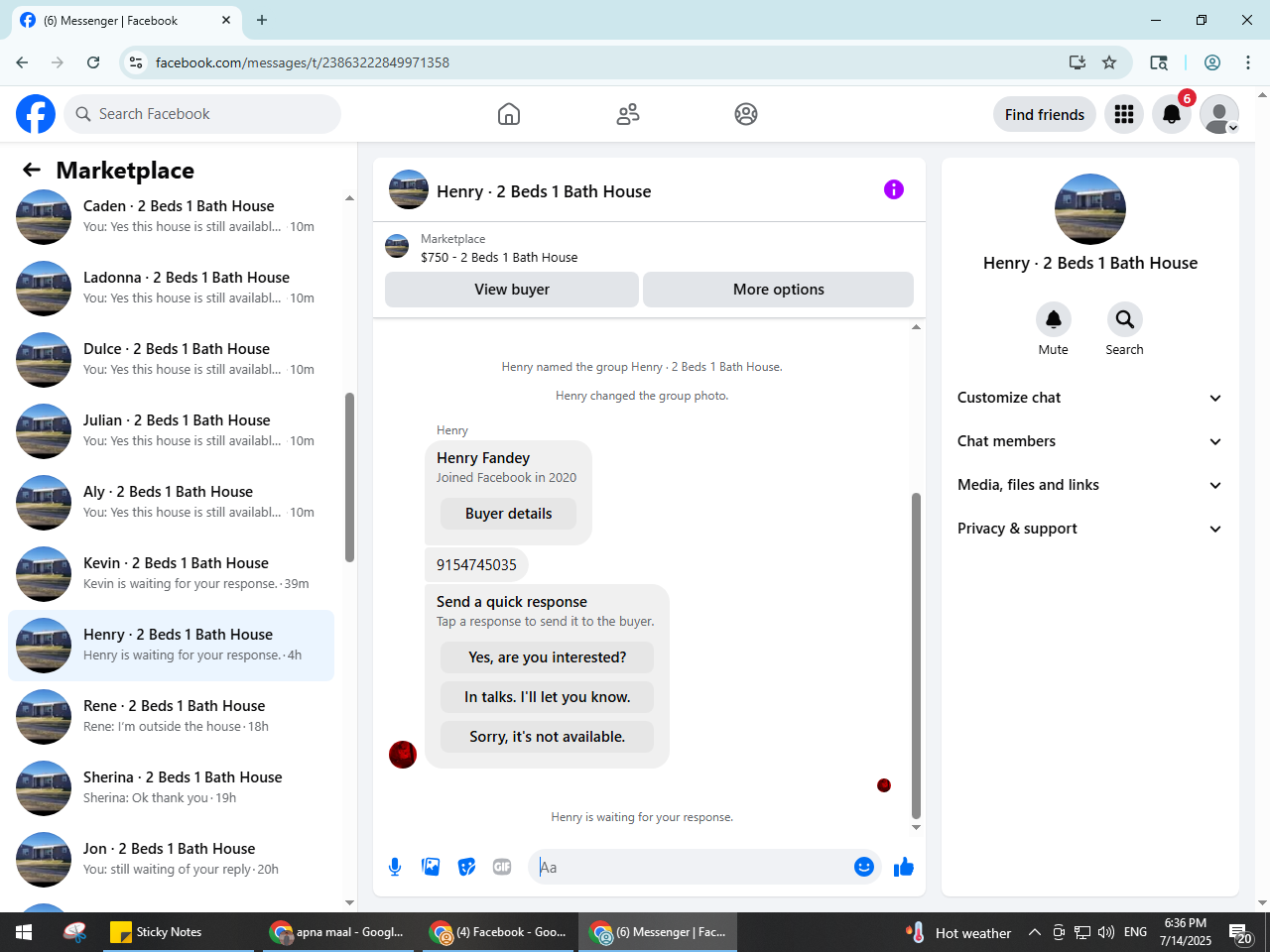This screenshot has height=952, width=1270.
Task: View site information icon in address bar
Action: pos(136,62)
